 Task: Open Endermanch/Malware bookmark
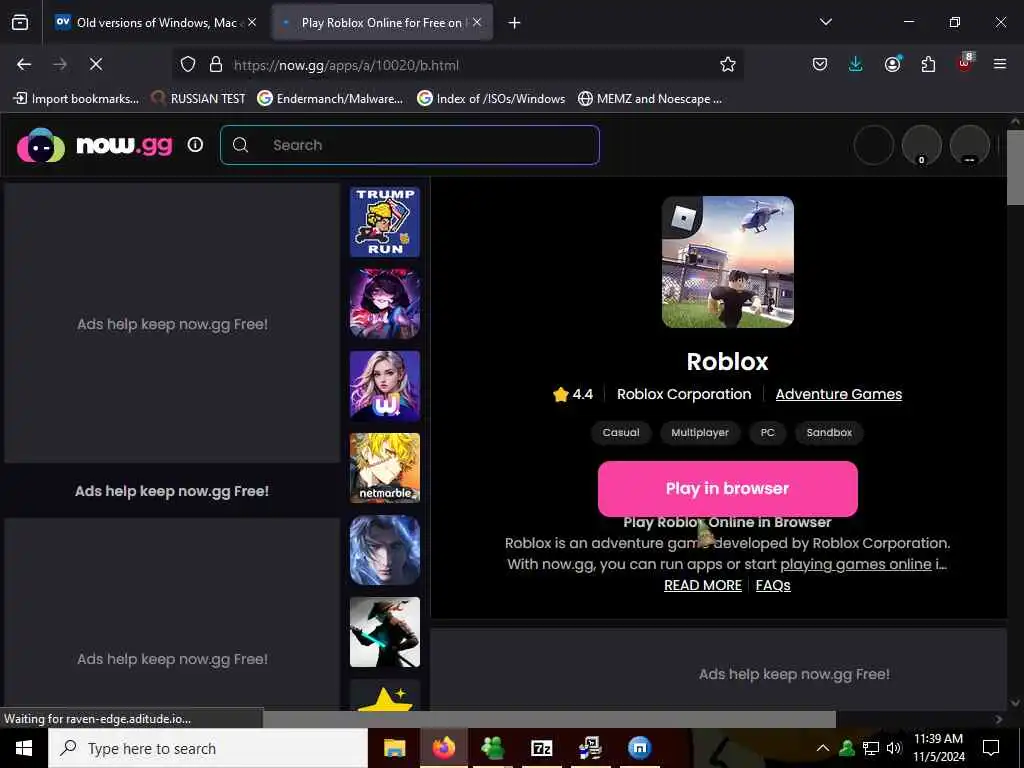(330, 99)
